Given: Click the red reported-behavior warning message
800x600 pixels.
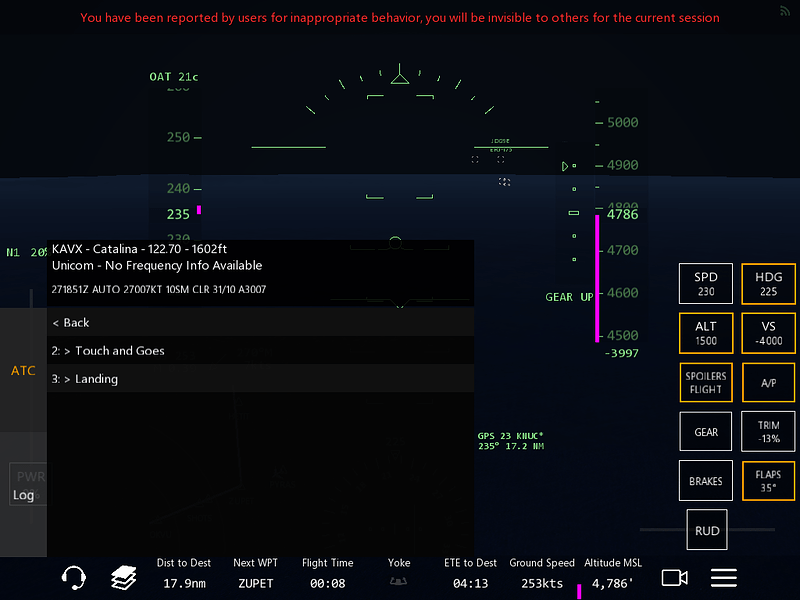Looking at the screenshot, I should 399,18.
